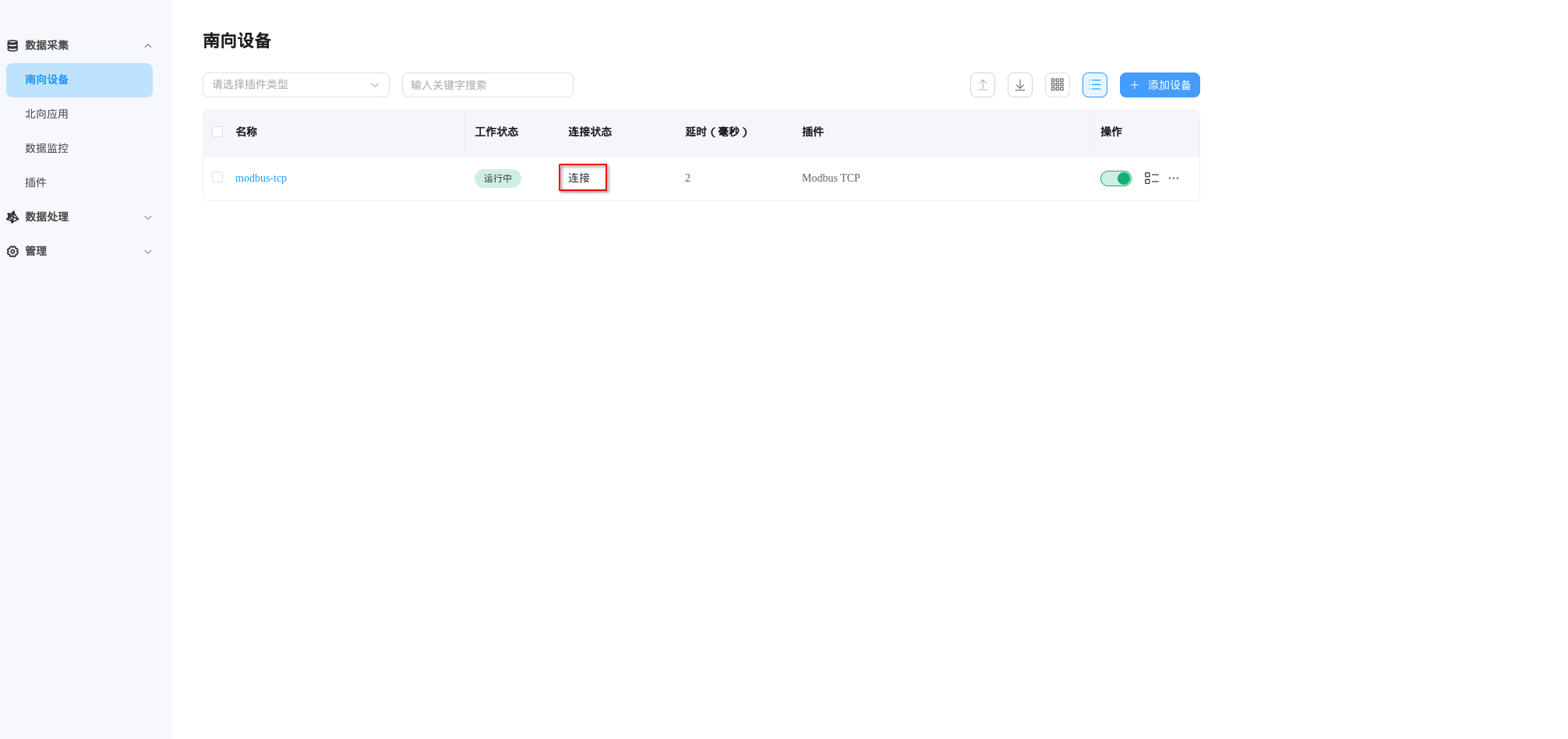Check the modbus-tcp row checkbox

coord(217,177)
